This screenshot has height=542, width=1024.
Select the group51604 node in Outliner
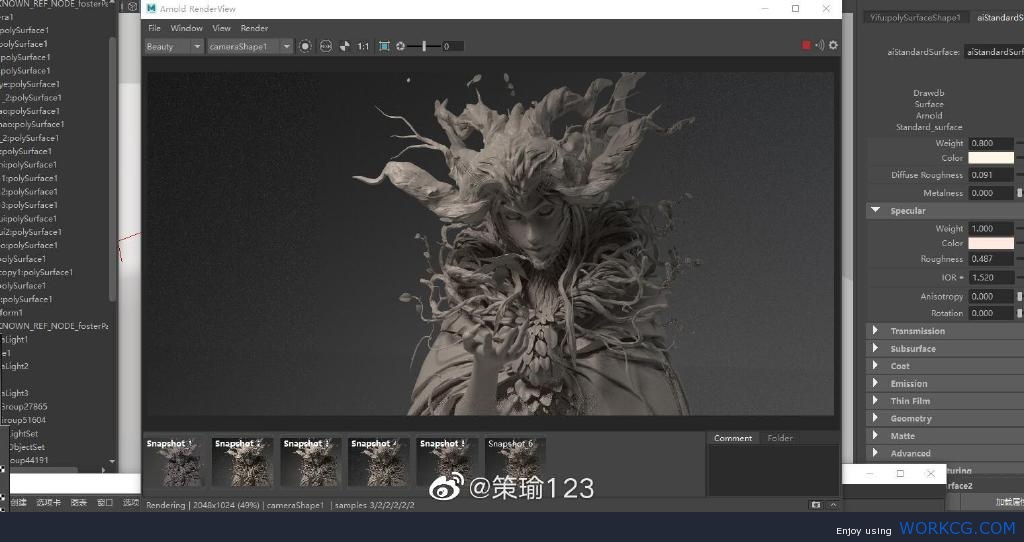[x=23, y=420]
